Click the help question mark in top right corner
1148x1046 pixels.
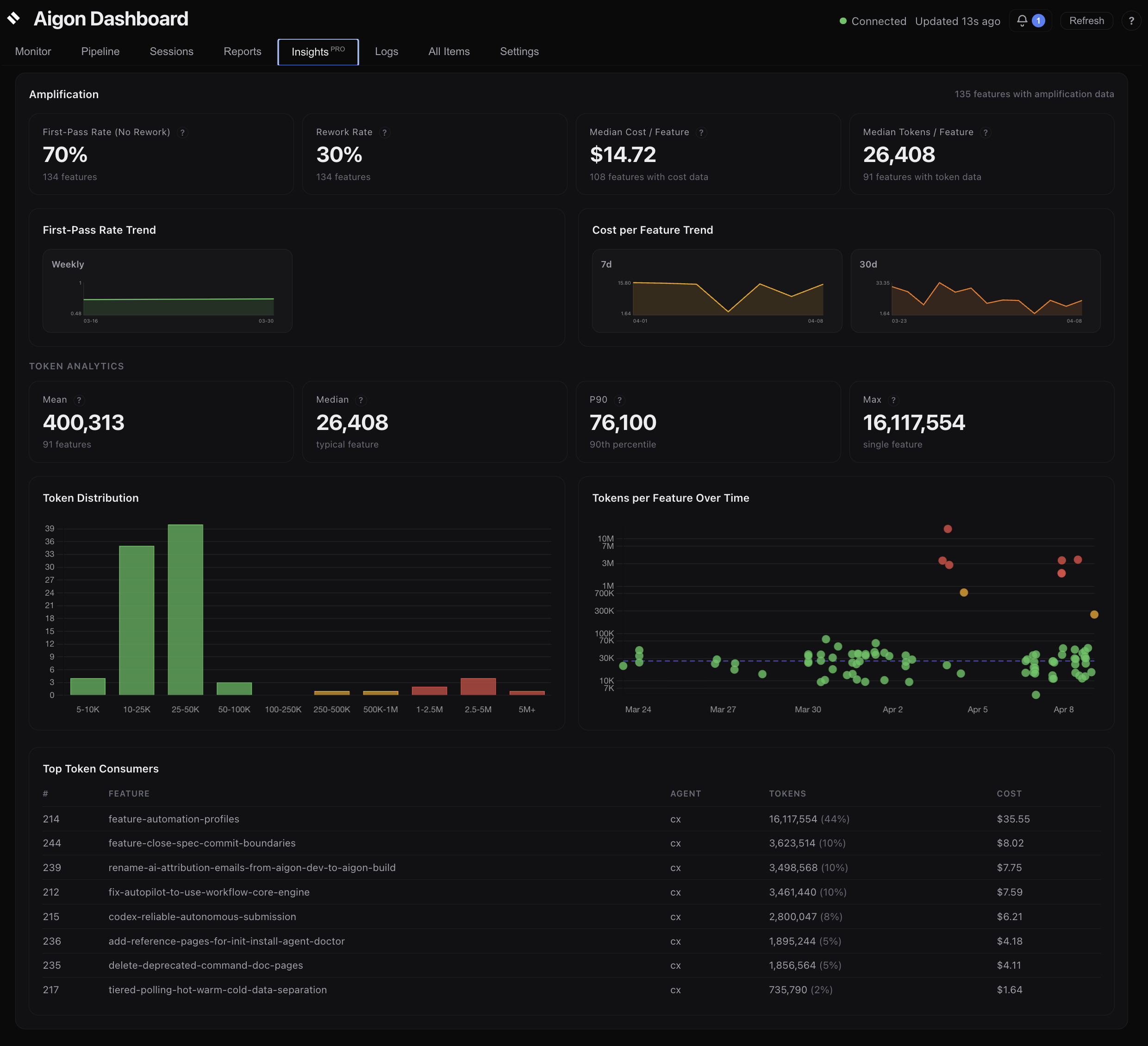1131,20
